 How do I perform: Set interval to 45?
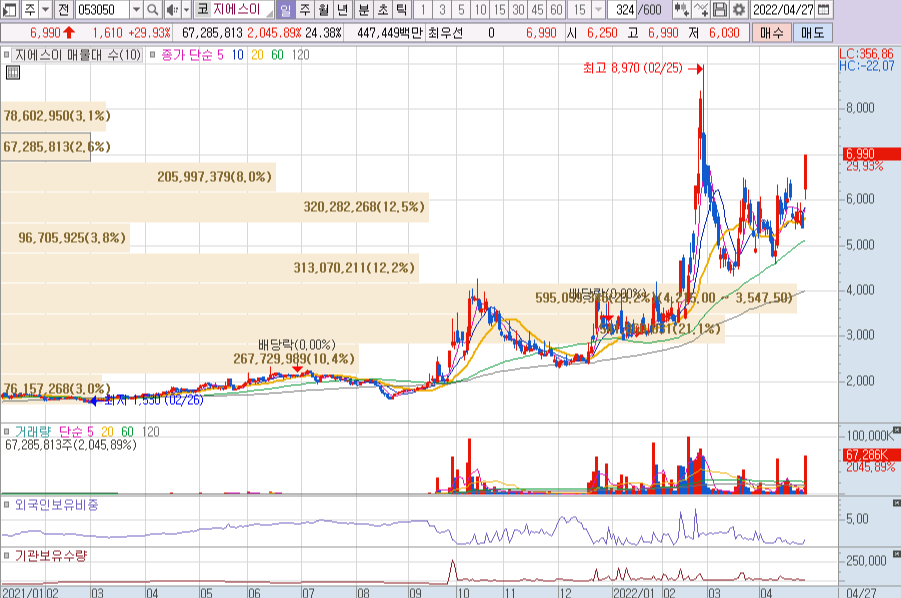537,9
